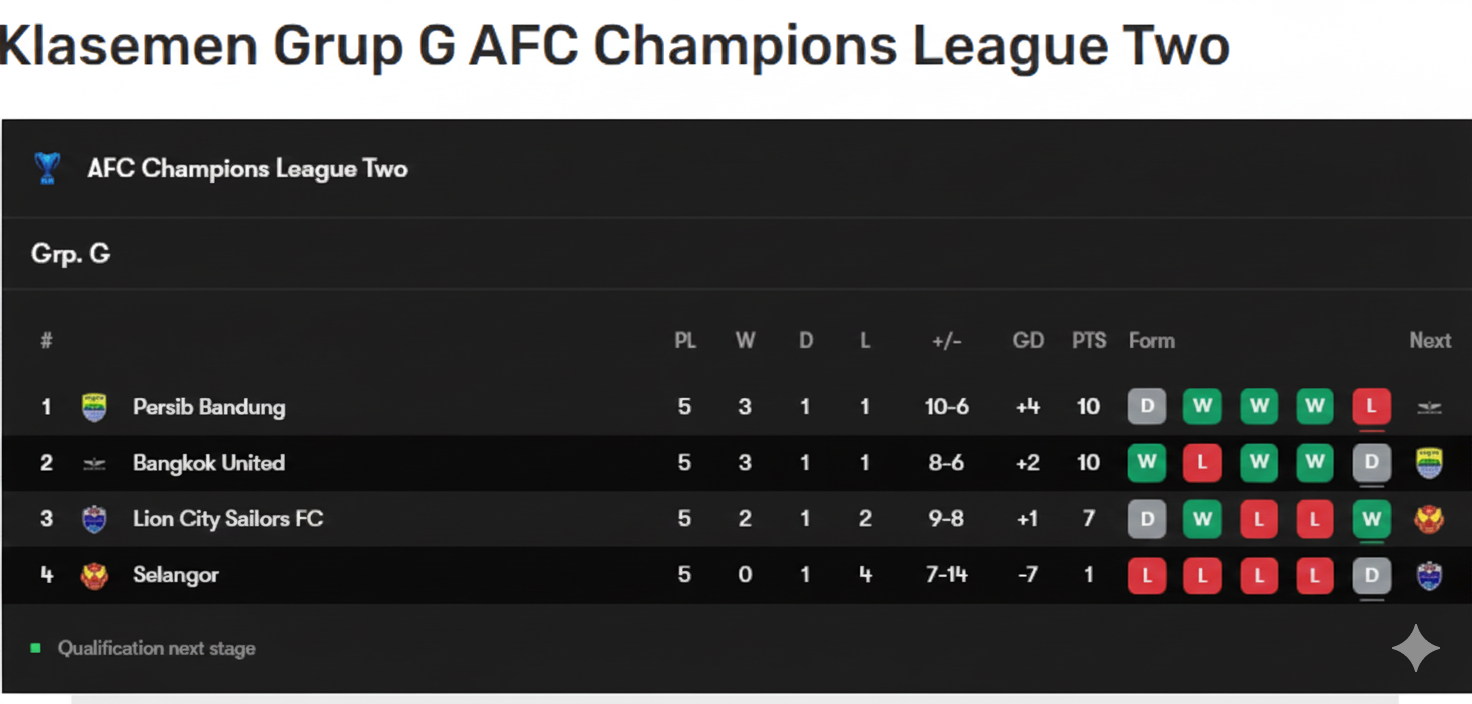Click the Qualification next stage legend
This screenshot has height=704, width=1472.
(x=156, y=648)
